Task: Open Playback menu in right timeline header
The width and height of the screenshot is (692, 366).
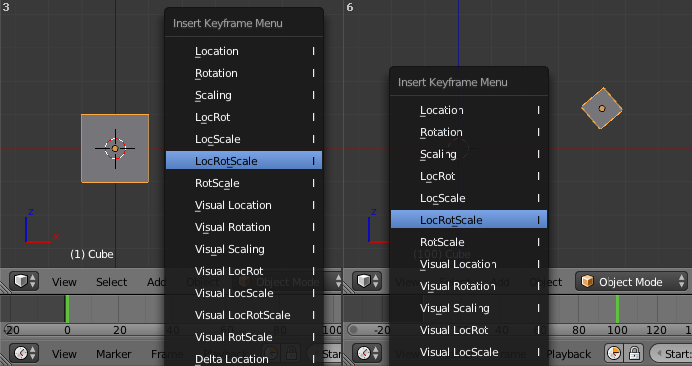Action: click(x=568, y=354)
